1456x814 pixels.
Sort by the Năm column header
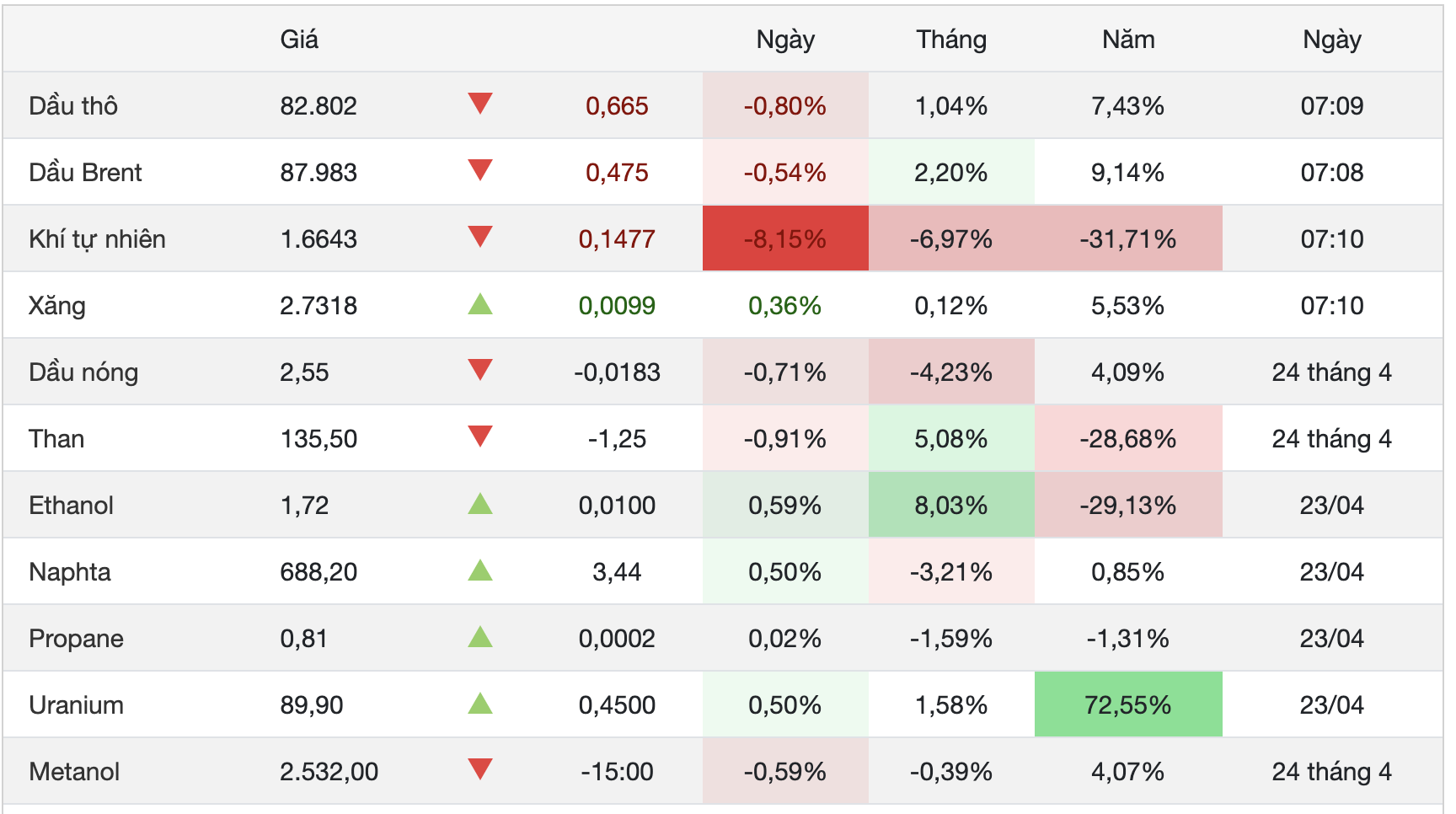tap(1128, 40)
